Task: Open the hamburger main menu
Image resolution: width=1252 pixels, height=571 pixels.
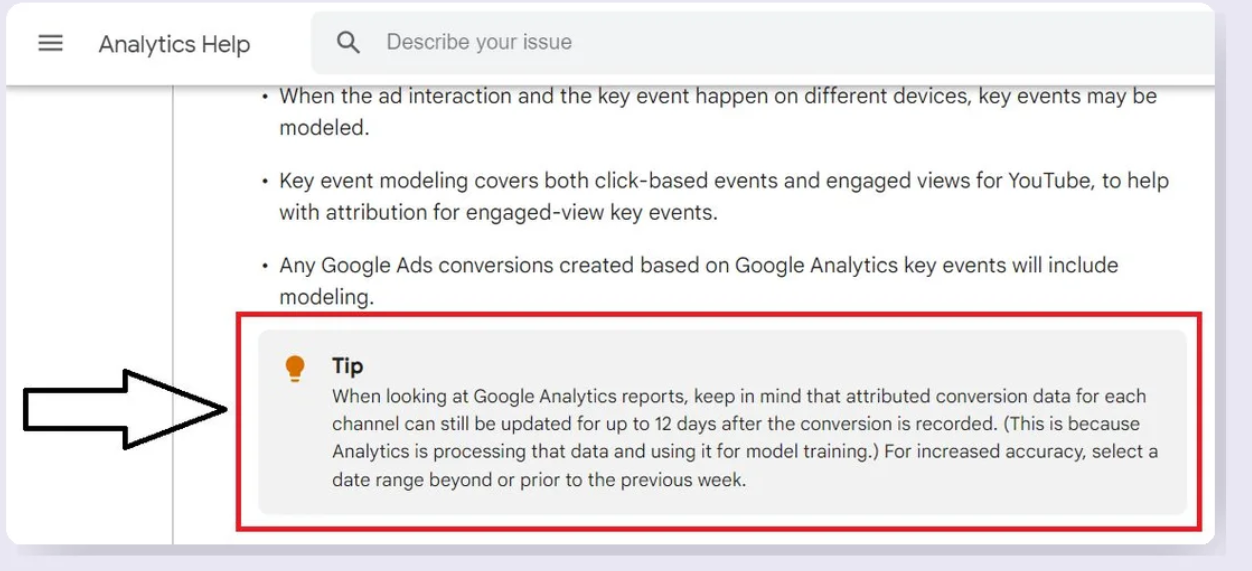Action: point(50,43)
